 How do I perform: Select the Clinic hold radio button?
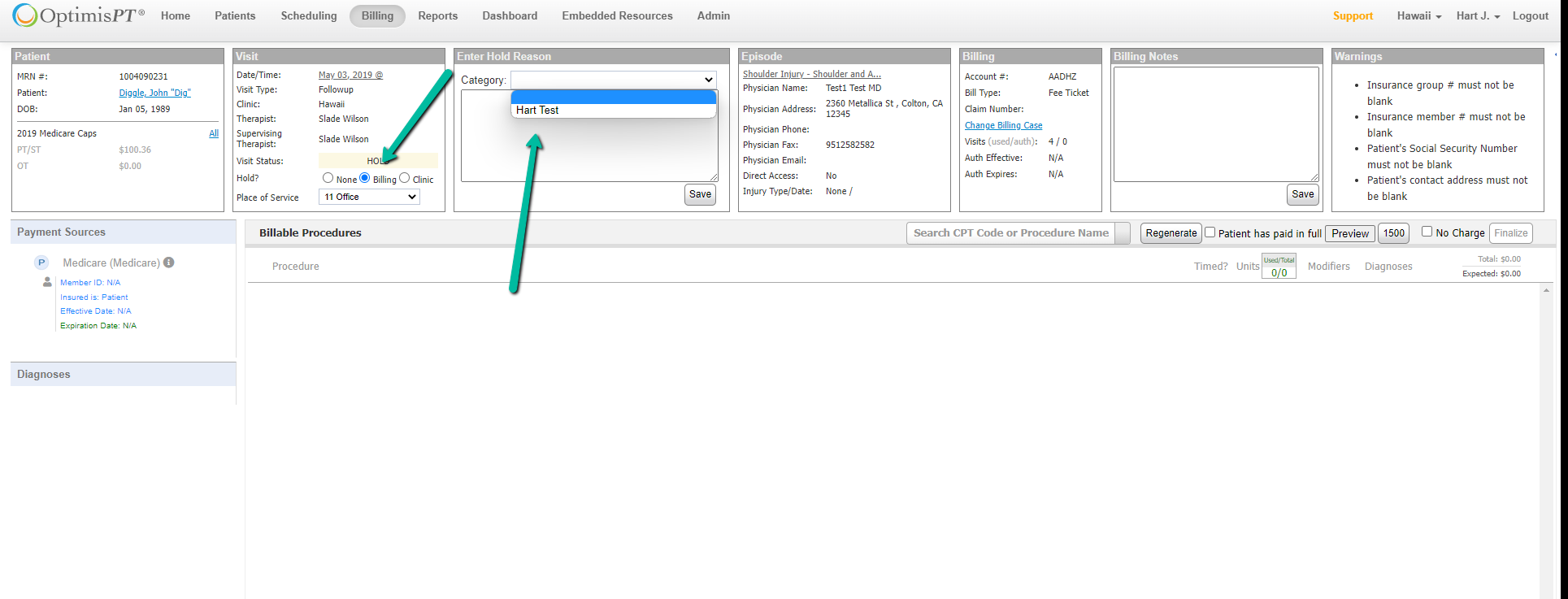404,178
